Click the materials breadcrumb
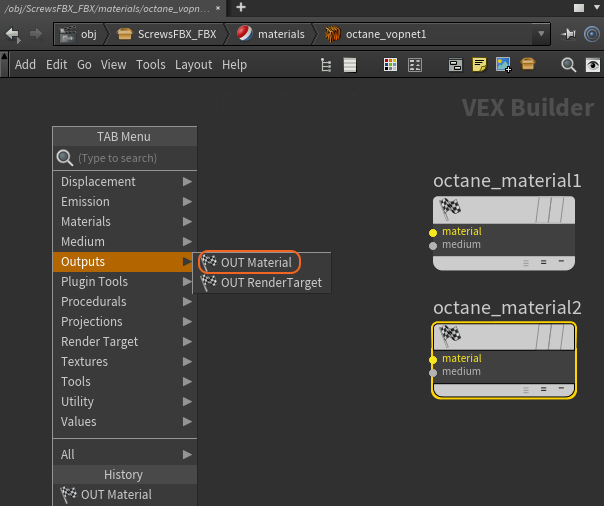604x506 pixels. [x=270, y=34]
